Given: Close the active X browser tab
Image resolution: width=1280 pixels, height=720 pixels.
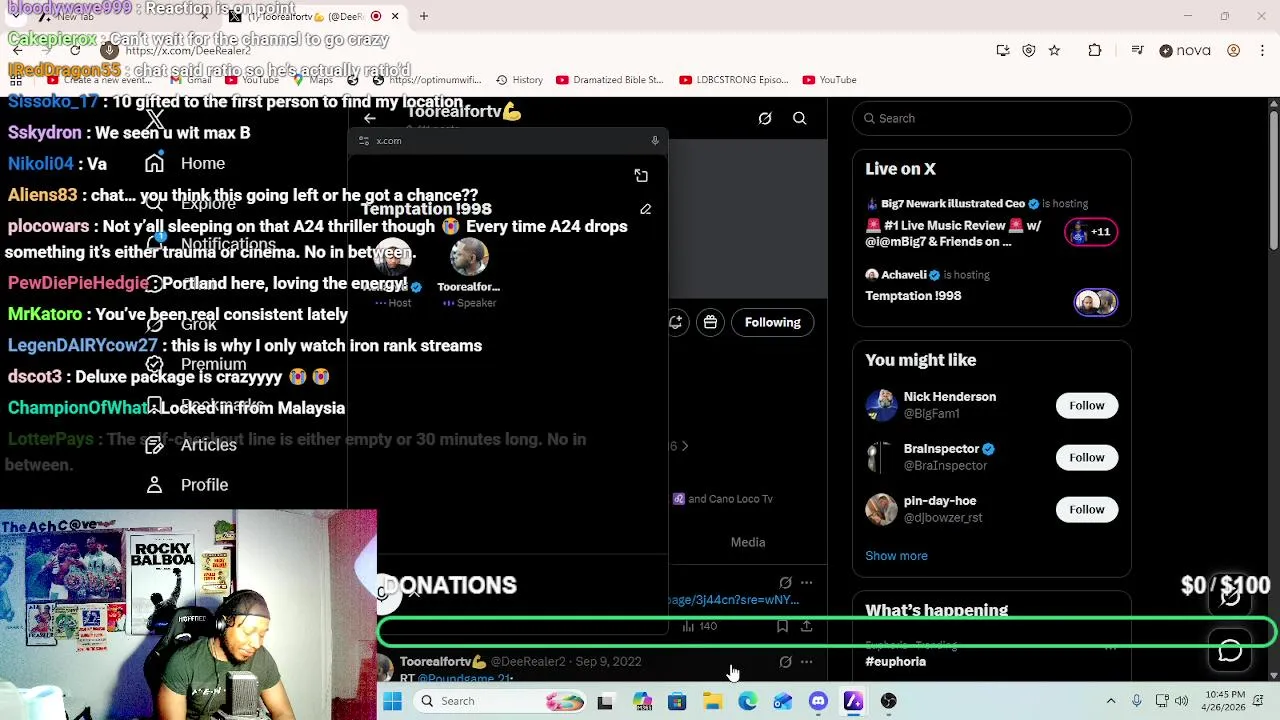Looking at the screenshot, I should (395, 16).
